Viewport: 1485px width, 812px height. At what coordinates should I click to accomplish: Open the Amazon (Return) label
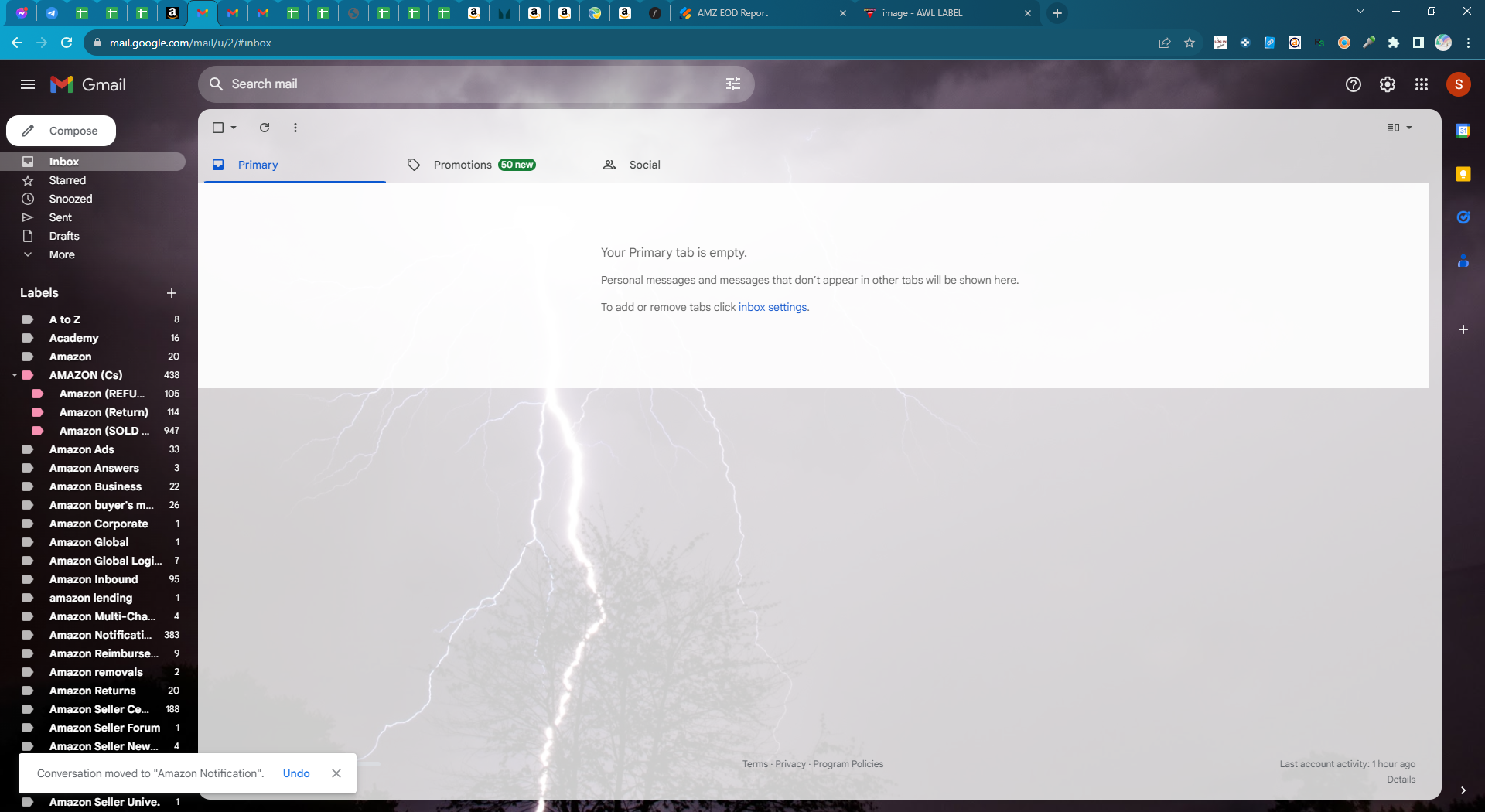93,412
